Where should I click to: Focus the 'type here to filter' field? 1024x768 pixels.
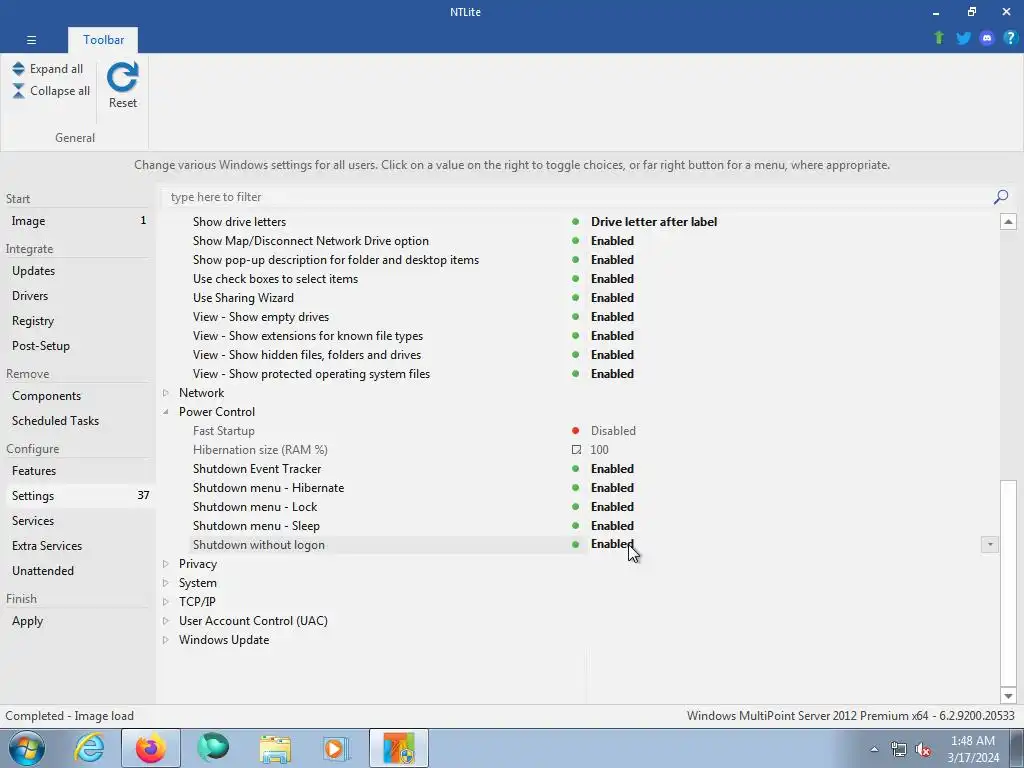pyautogui.click(x=578, y=197)
